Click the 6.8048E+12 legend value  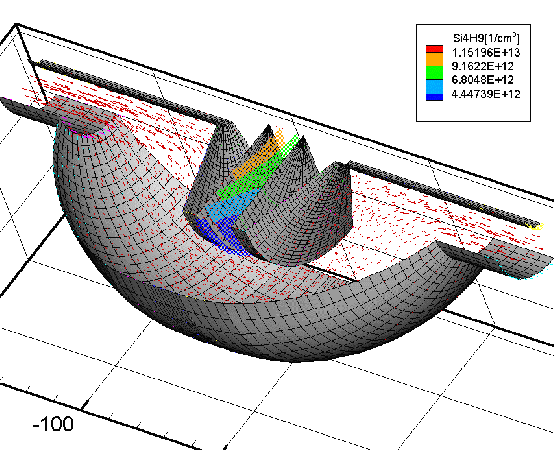482,80
